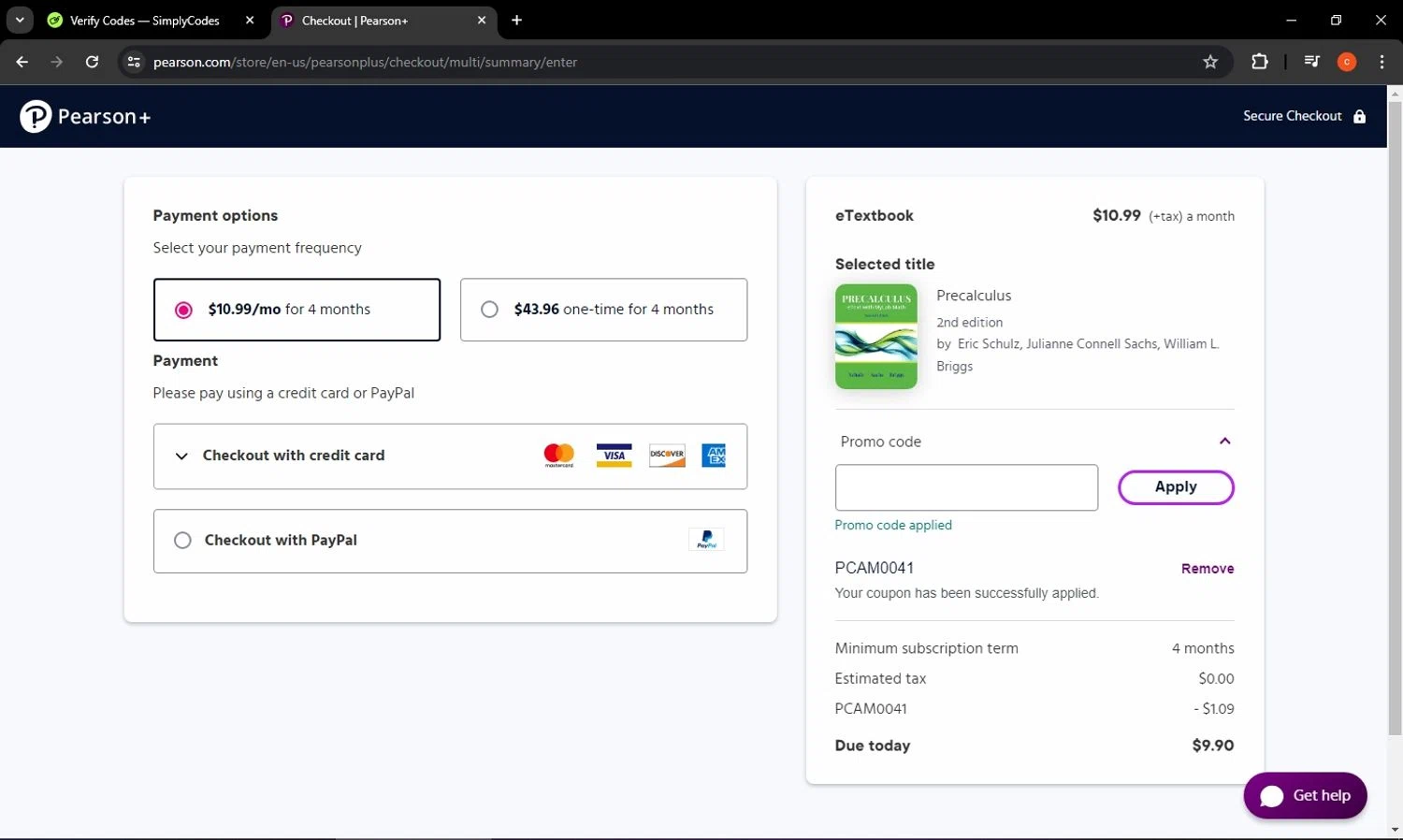The width and height of the screenshot is (1403, 840).
Task: Click 'Select your payment frequency' text
Action: 257,248
